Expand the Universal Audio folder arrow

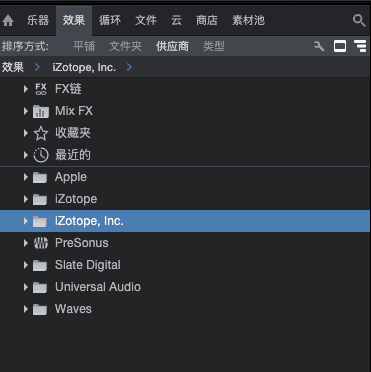pos(25,287)
